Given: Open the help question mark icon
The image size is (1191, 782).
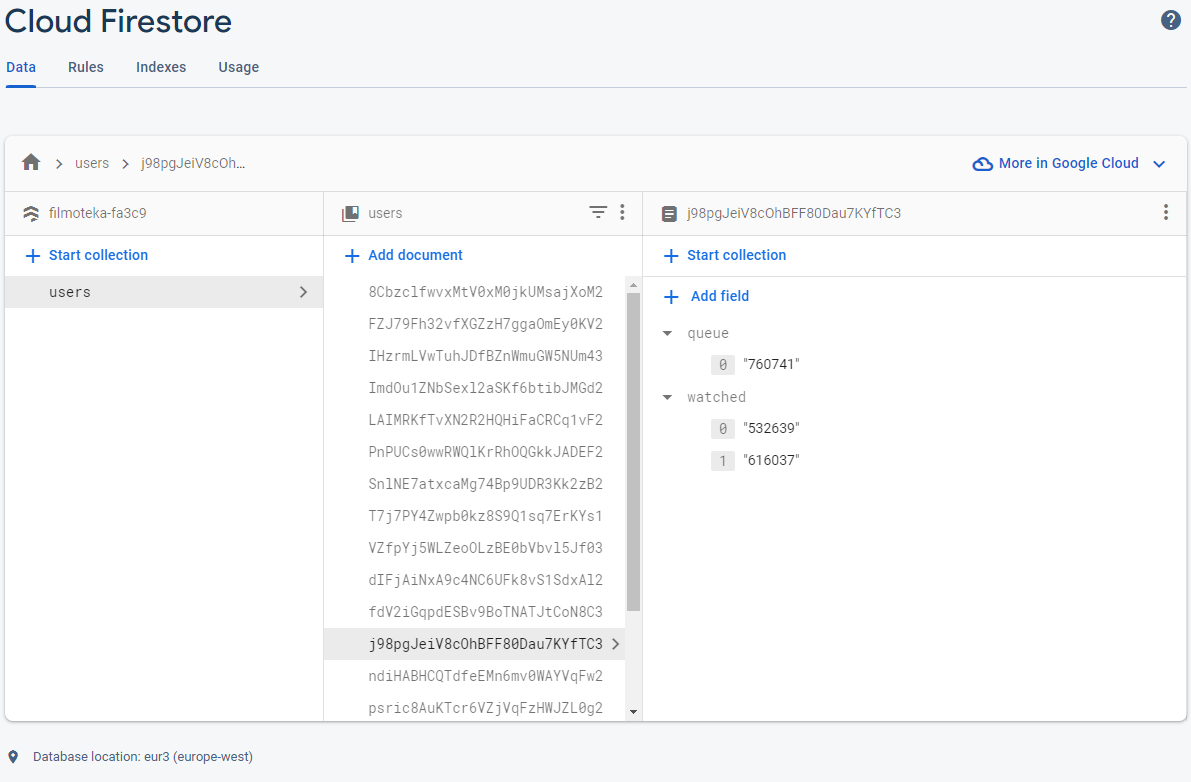Looking at the screenshot, I should point(1170,19).
